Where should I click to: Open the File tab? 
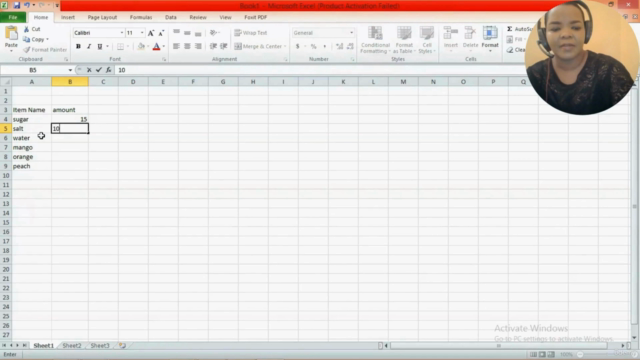[13, 18]
